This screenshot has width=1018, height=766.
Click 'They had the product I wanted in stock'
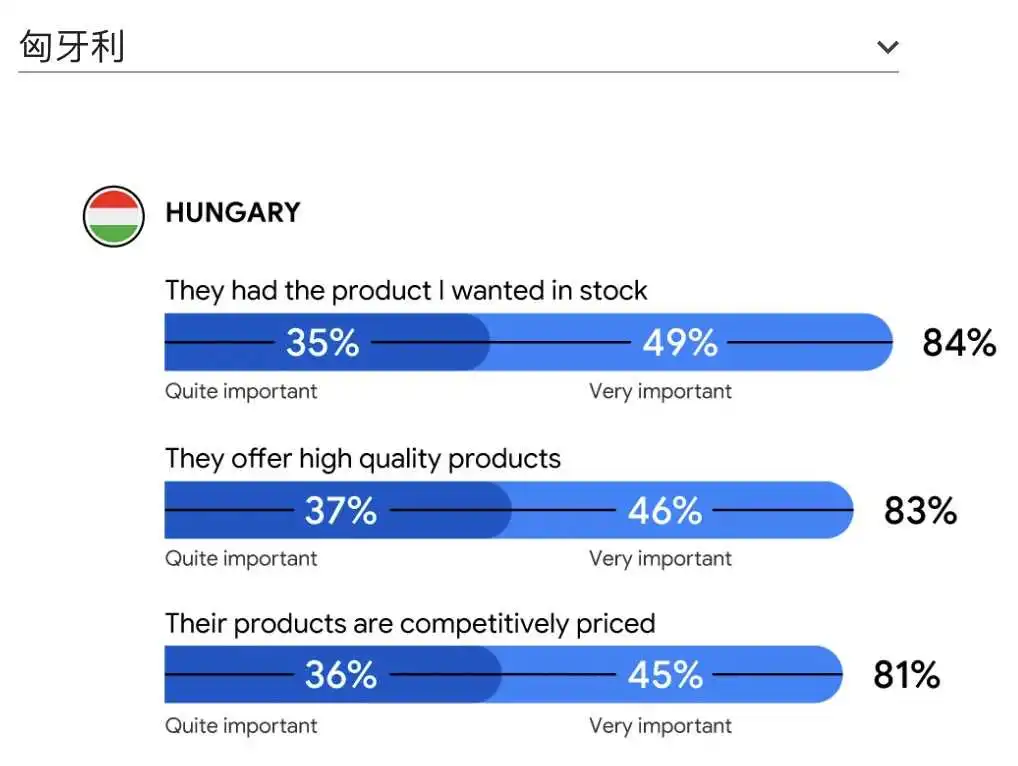[406, 290]
